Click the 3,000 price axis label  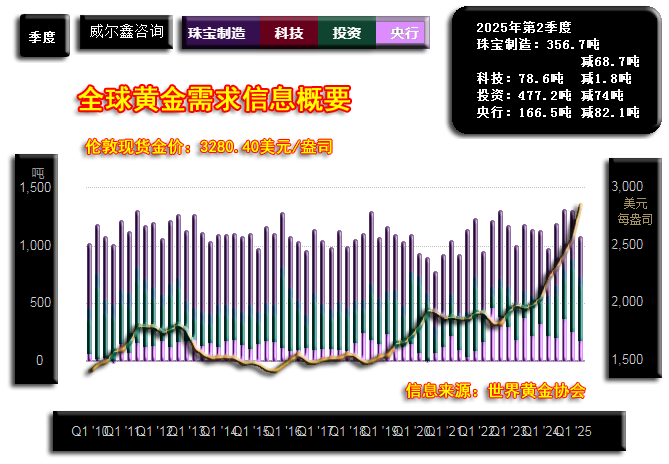pos(627,186)
